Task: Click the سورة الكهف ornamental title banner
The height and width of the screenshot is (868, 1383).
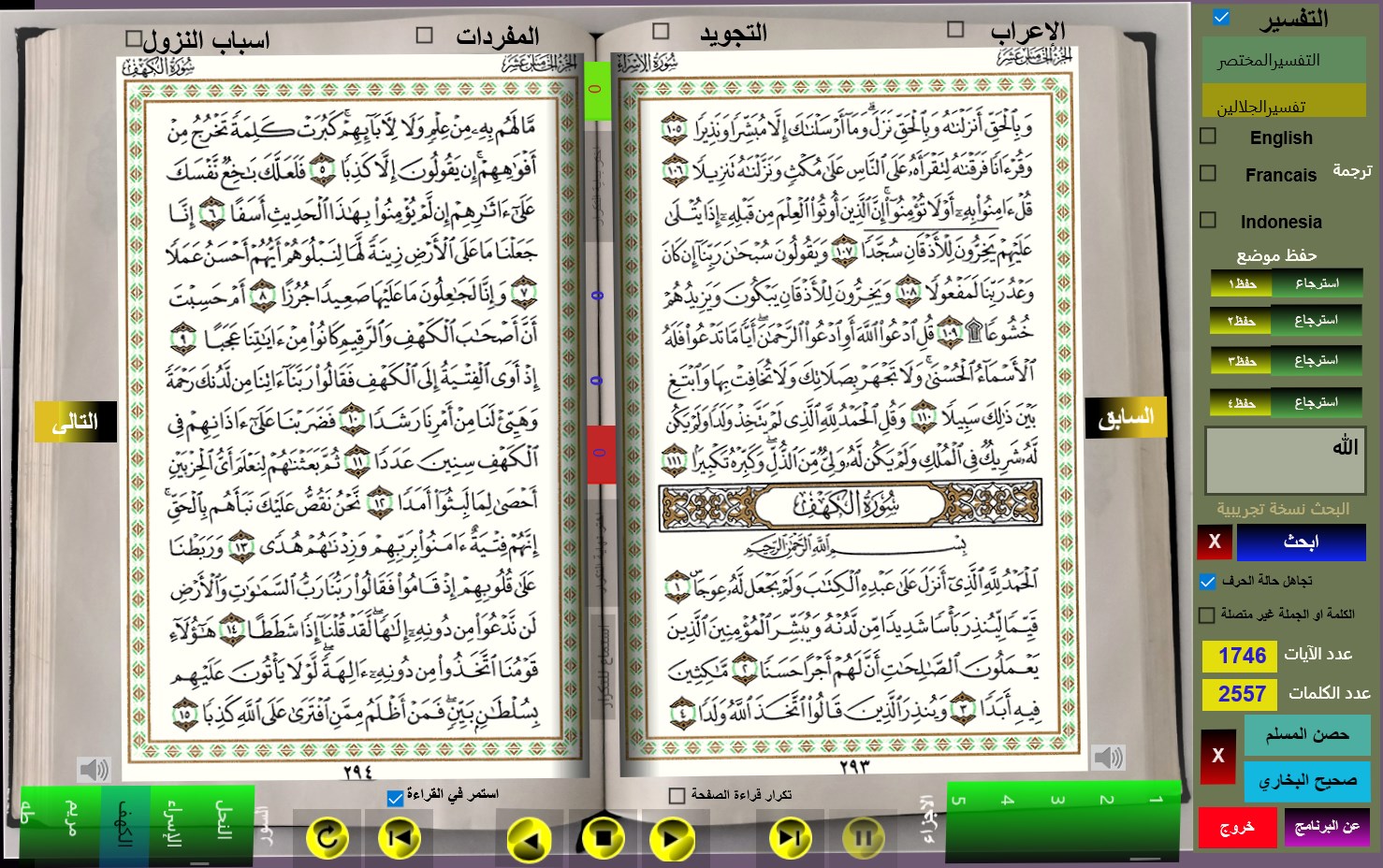Action: [x=851, y=507]
